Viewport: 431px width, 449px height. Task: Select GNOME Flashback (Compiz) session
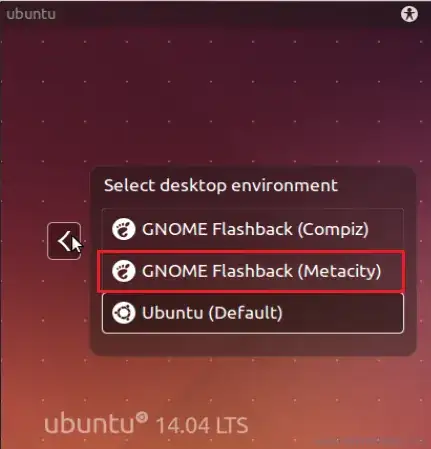(253, 229)
